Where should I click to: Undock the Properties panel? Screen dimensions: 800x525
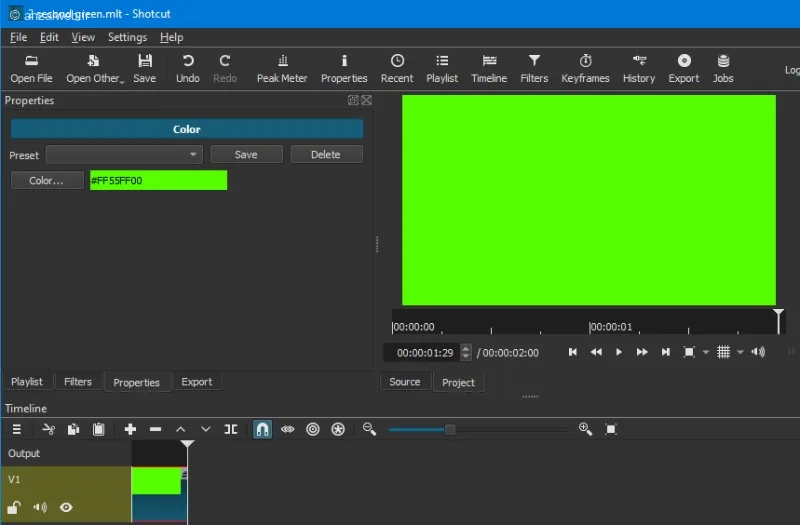click(353, 100)
